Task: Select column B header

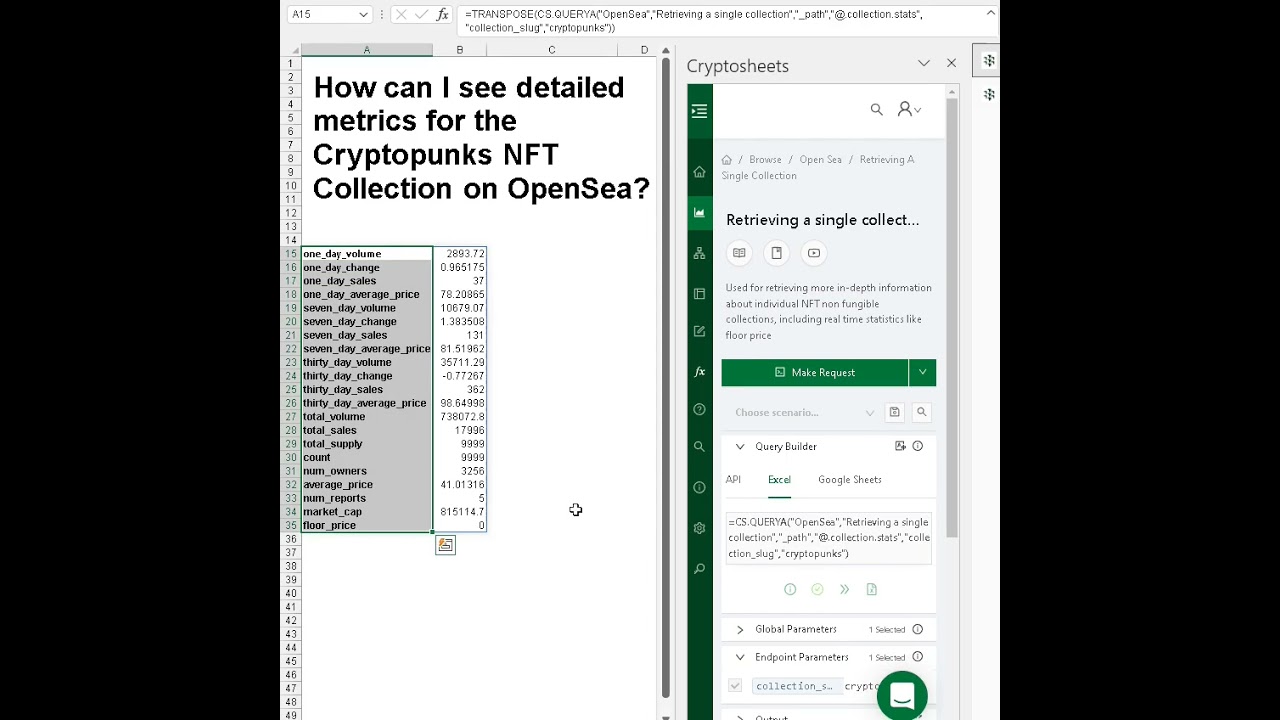Action: tap(460, 50)
